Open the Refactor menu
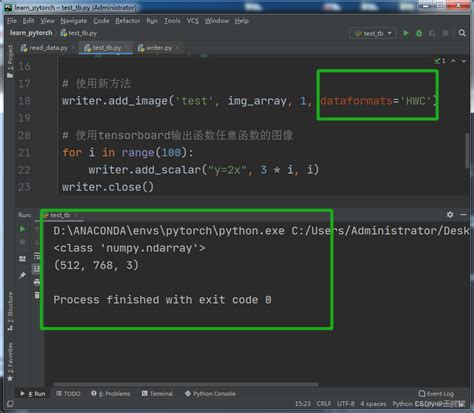Screen dimensions: 474x413 tap(128, 21)
